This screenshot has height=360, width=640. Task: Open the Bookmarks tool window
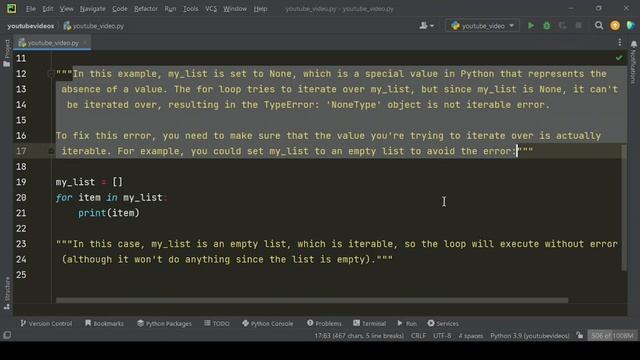pos(104,323)
